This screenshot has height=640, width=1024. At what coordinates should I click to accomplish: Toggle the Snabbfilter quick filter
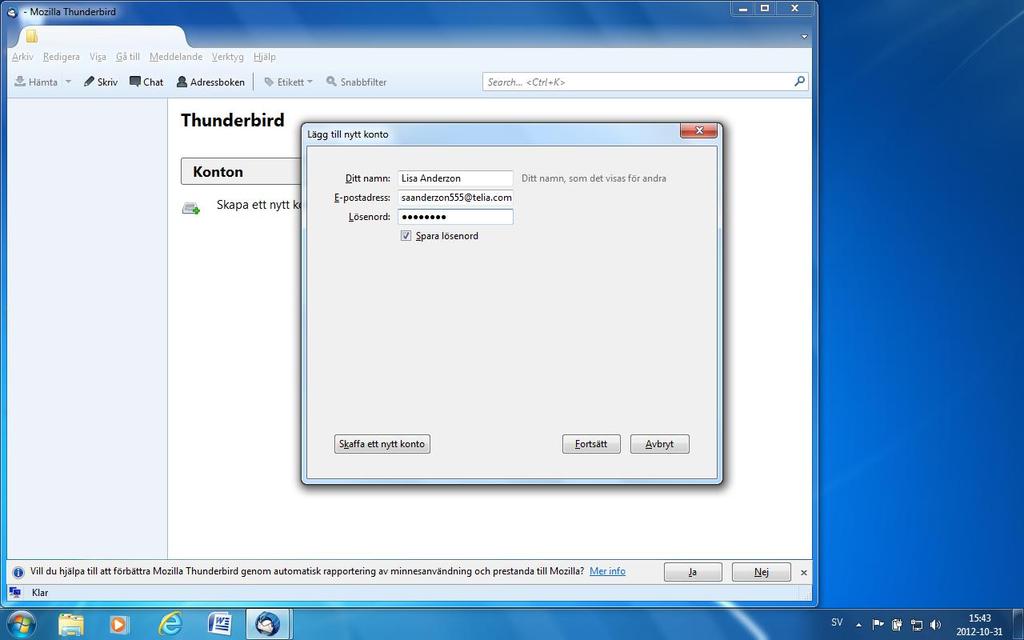(x=356, y=82)
